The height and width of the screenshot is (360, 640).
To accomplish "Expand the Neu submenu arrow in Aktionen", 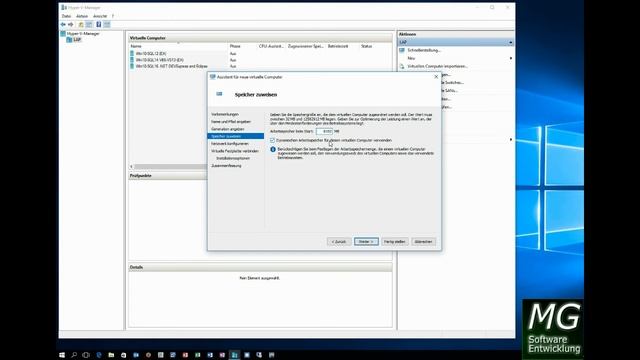I will tap(511, 58).
